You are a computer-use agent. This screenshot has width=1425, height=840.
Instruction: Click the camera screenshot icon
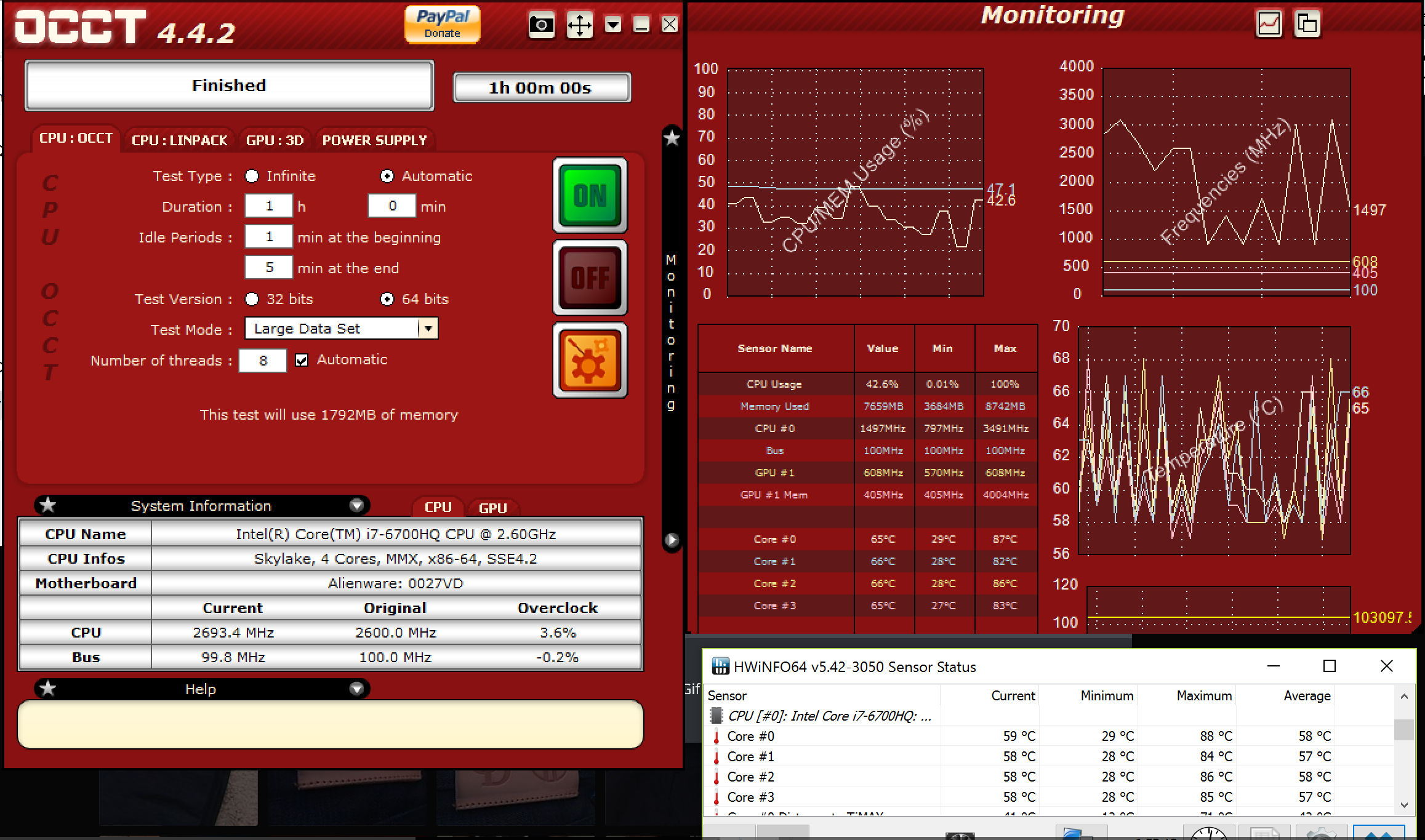[541, 25]
